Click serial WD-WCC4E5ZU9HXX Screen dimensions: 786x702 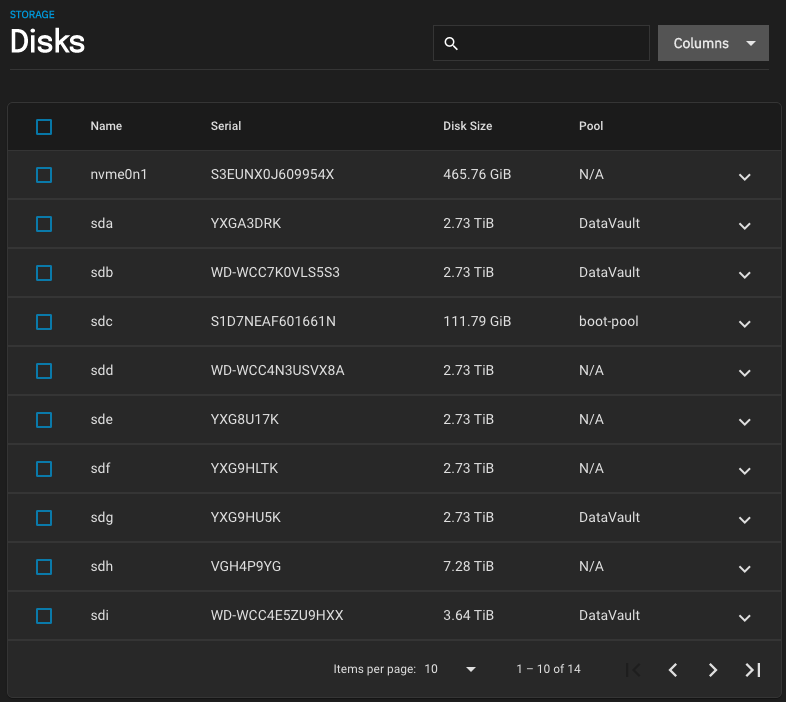277,615
